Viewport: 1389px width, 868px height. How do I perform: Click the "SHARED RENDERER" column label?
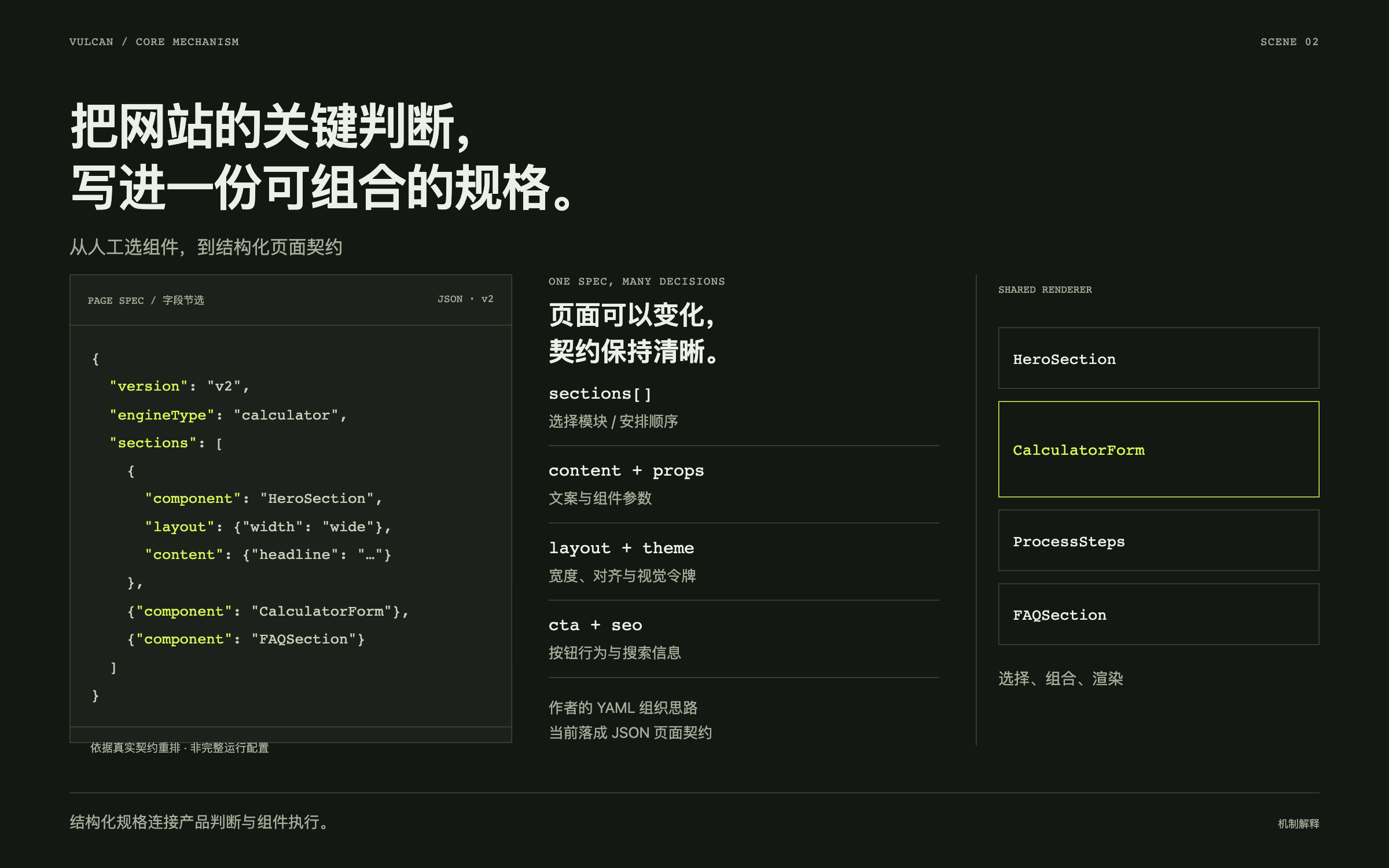tap(1045, 289)
